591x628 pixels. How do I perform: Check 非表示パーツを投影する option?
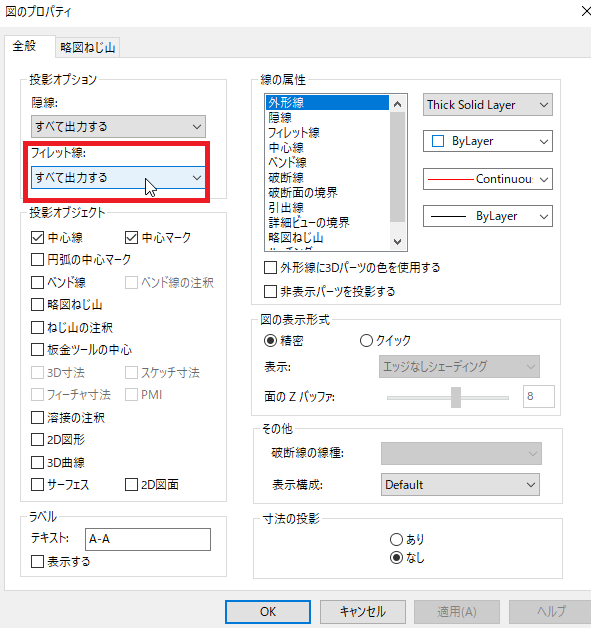click(270, 291)
